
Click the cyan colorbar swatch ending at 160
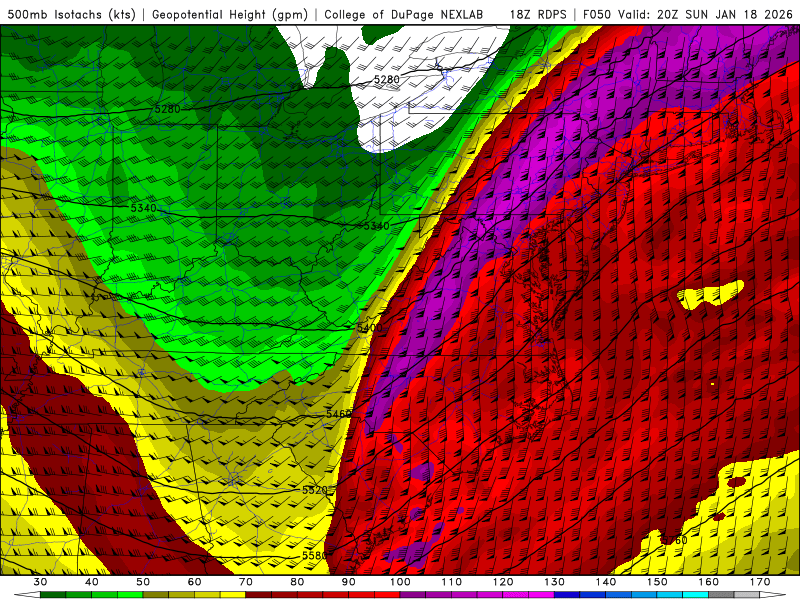point(696,595)
